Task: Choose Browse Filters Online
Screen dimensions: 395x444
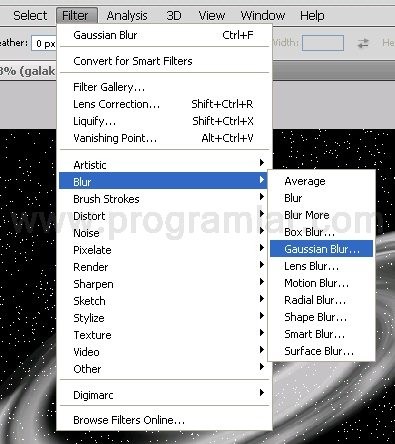Action: click(163, 420)
